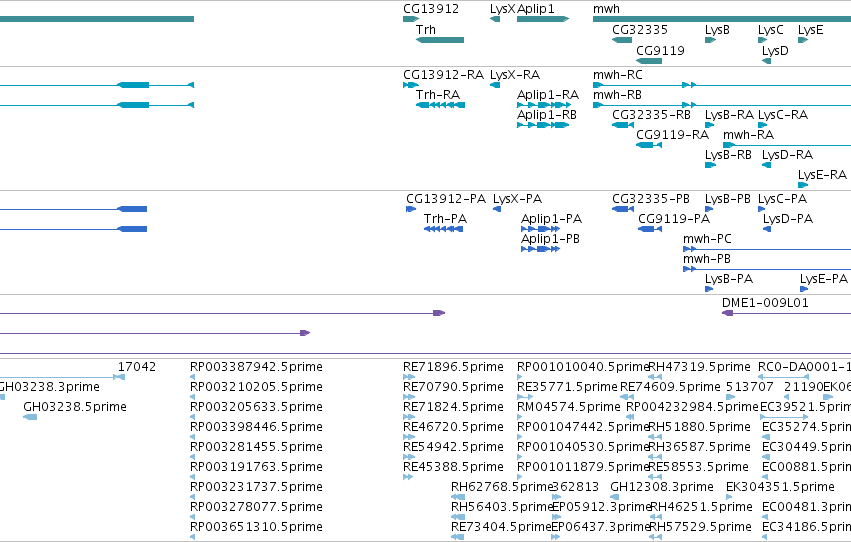Click EST feature 17042
This screenshot has width=851, height=542.
coord(137,367)
